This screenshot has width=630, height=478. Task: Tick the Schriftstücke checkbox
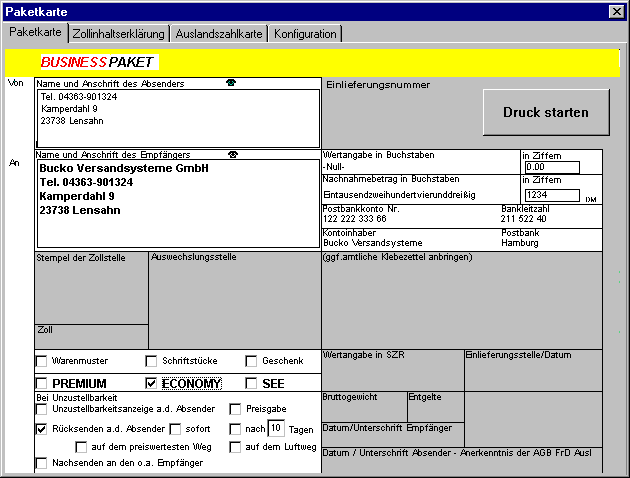(x=151, y=361)
